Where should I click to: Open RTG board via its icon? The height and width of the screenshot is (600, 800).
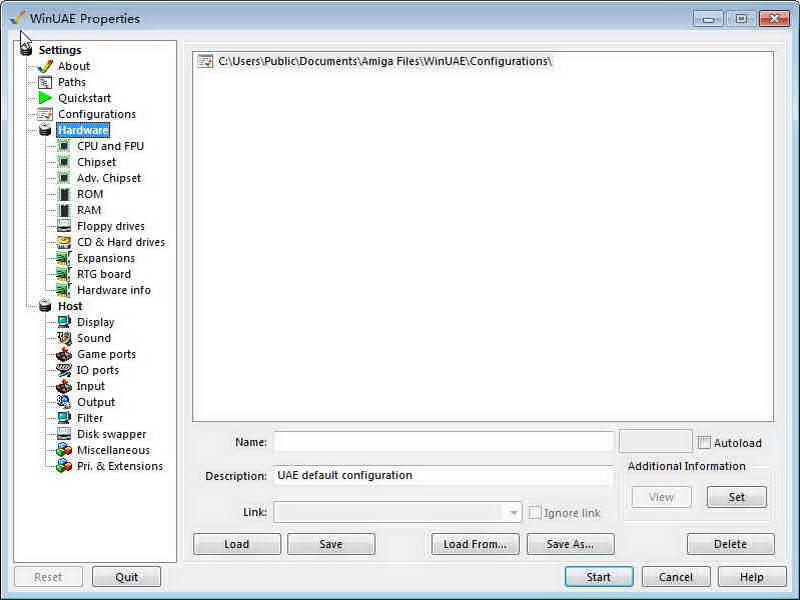click(x=64, y=274)
